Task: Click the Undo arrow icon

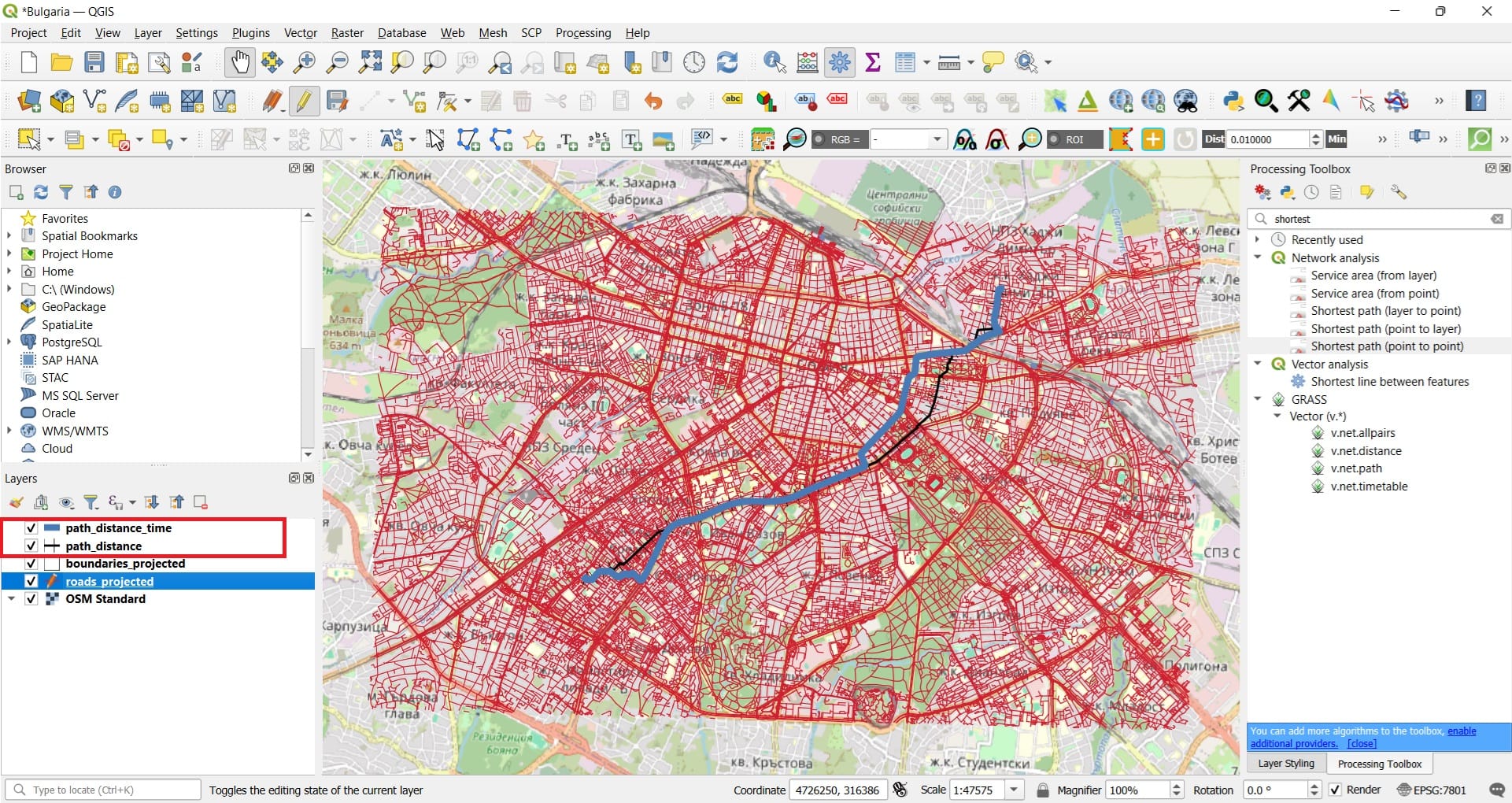Action: (652, 101)
